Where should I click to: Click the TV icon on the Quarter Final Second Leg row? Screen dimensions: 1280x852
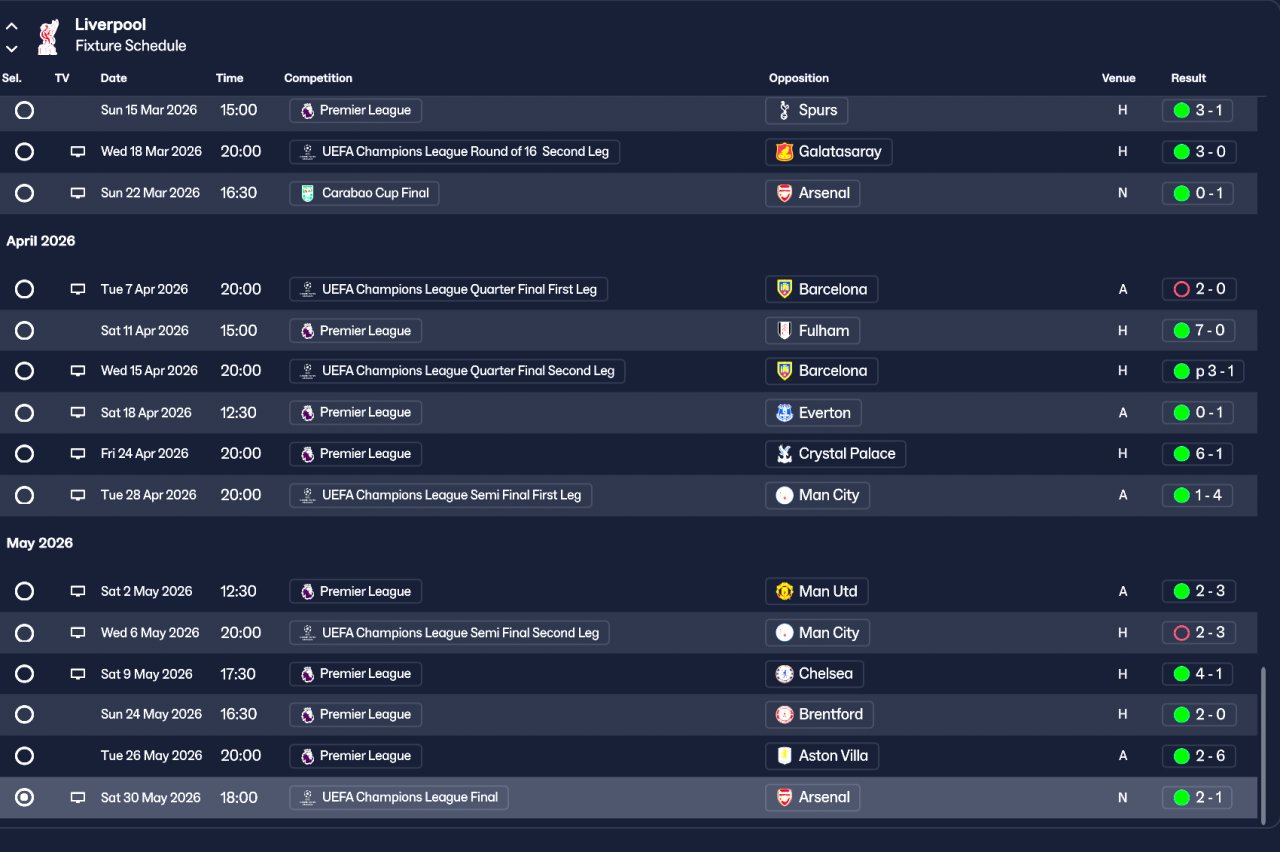pos(78,371)
